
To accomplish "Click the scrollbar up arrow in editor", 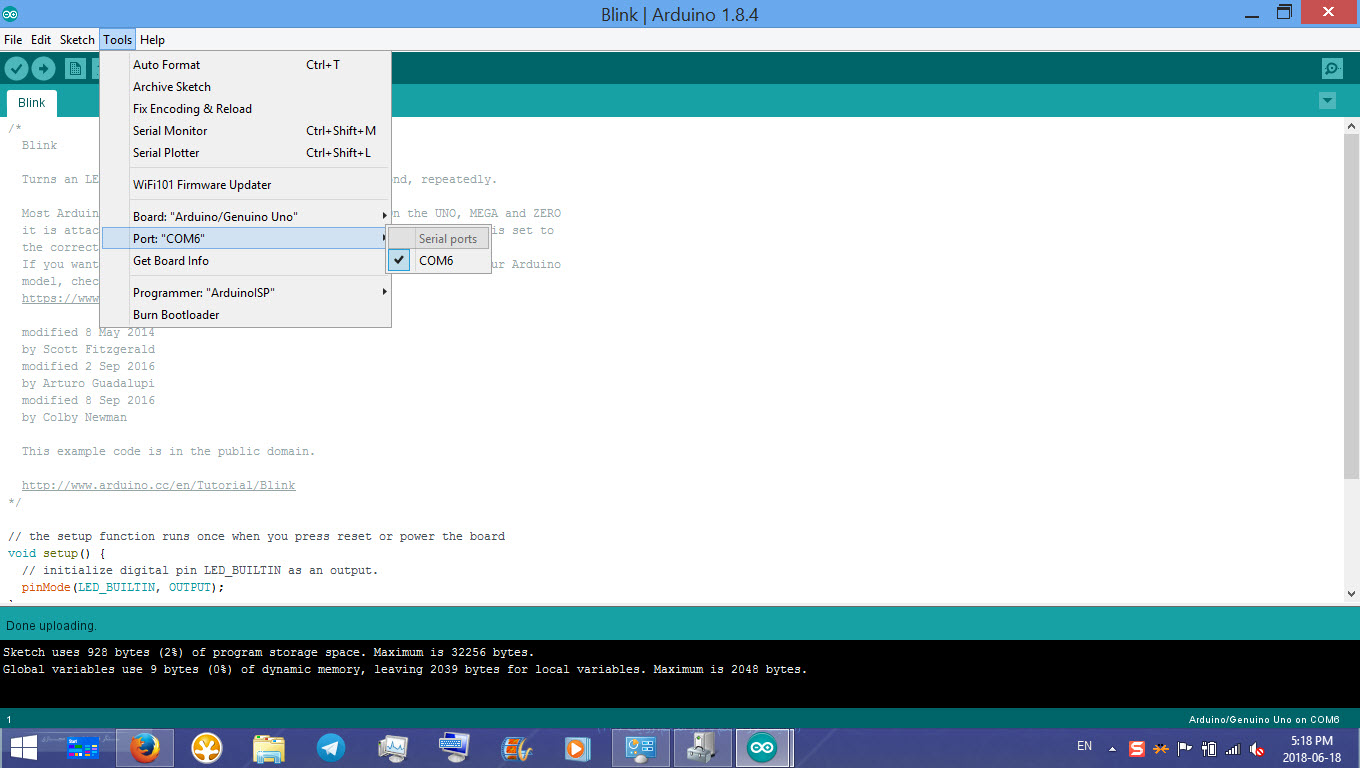I will point(1350,126).
